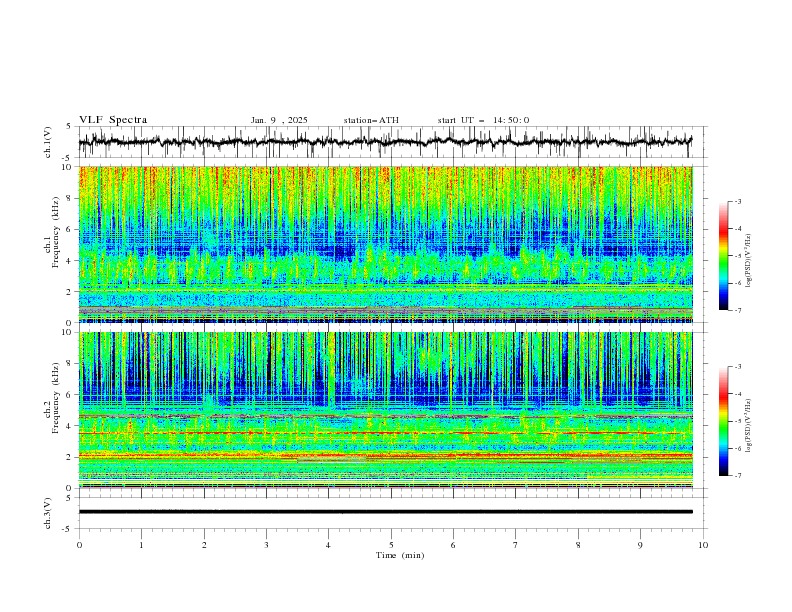Click time axis tick label "7"
The height and width of the screenshot is (612, 792).
(516, 545)
